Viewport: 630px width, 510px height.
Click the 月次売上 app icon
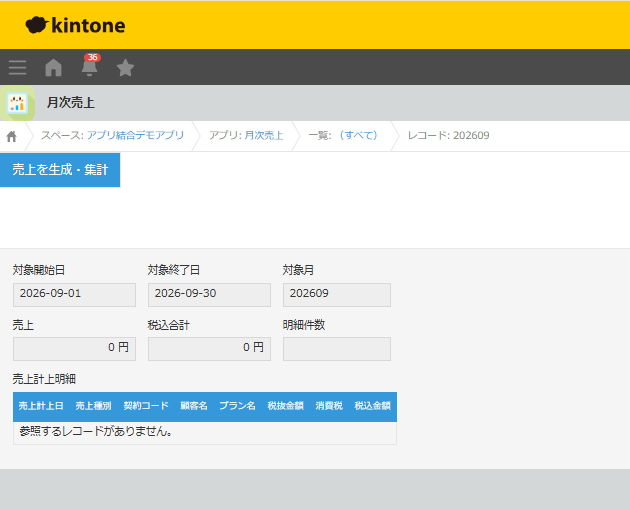(x=17, y=103)
